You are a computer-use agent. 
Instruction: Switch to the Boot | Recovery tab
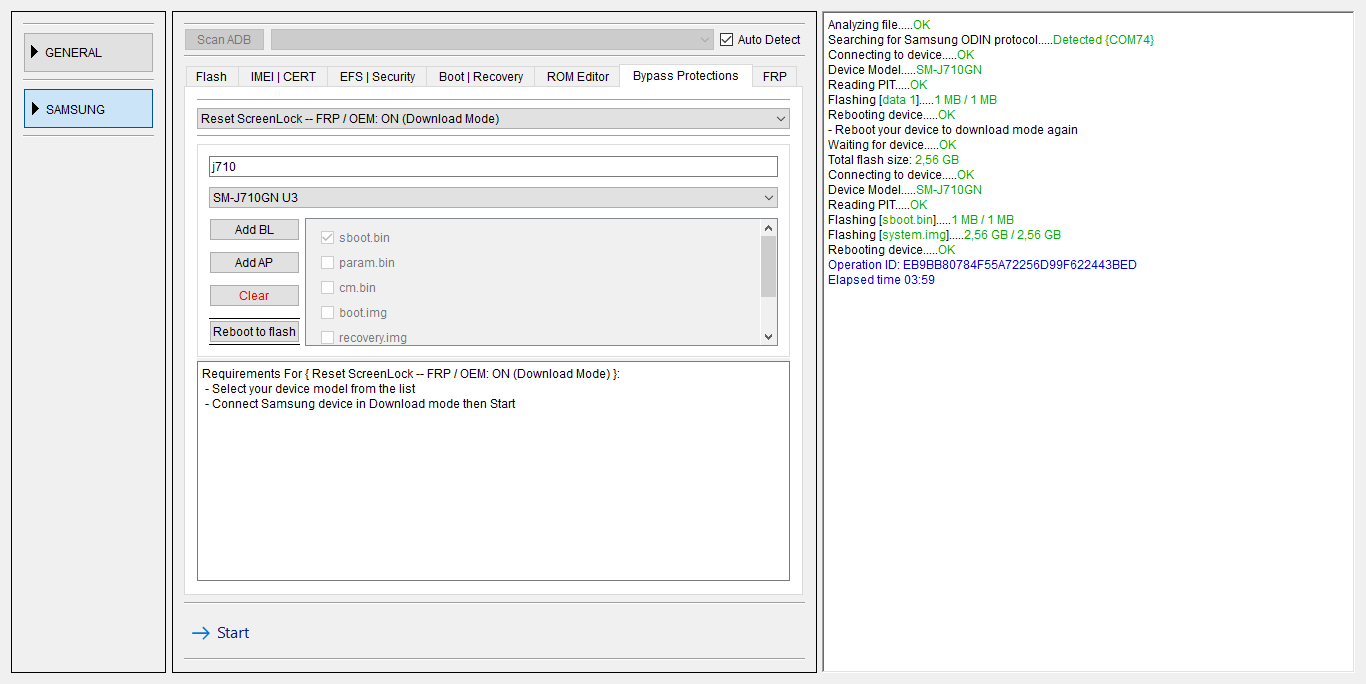[x=481, y=77]
